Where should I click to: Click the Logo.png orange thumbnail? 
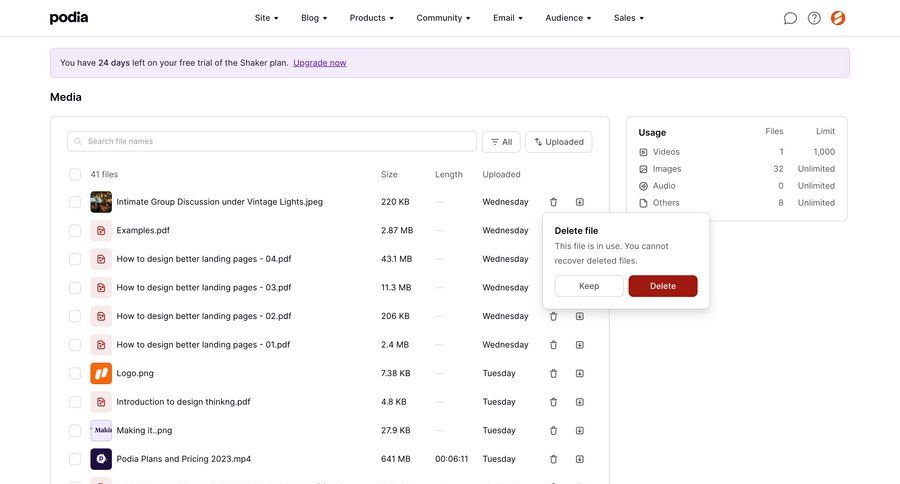(101, 373)
